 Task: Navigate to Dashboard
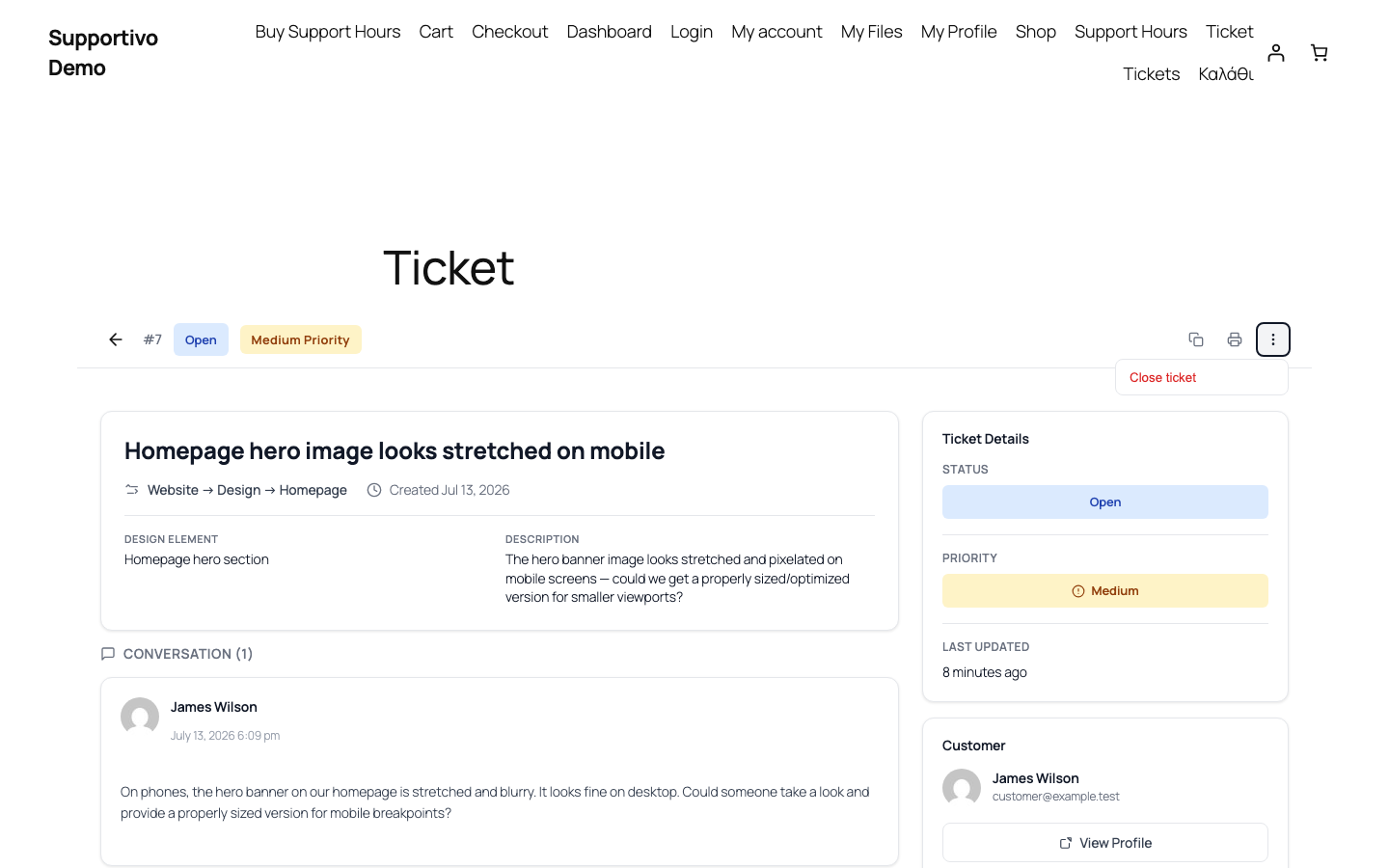[x=610, y=32]
